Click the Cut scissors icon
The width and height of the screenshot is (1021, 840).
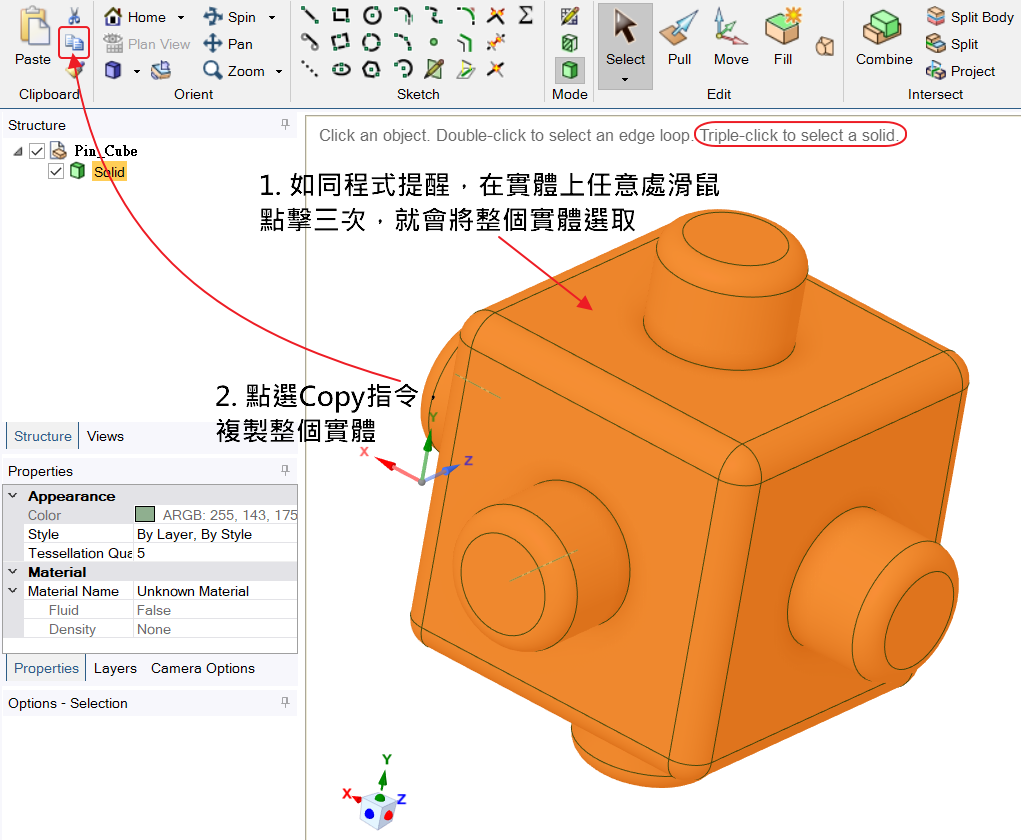(x=74, y=16)
